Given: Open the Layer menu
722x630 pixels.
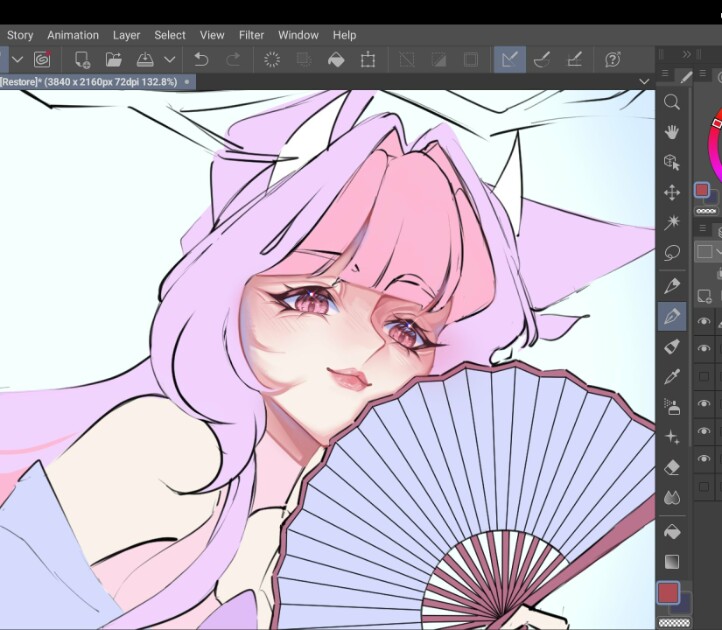Looking at the screenshot, I should coord(126,35).
